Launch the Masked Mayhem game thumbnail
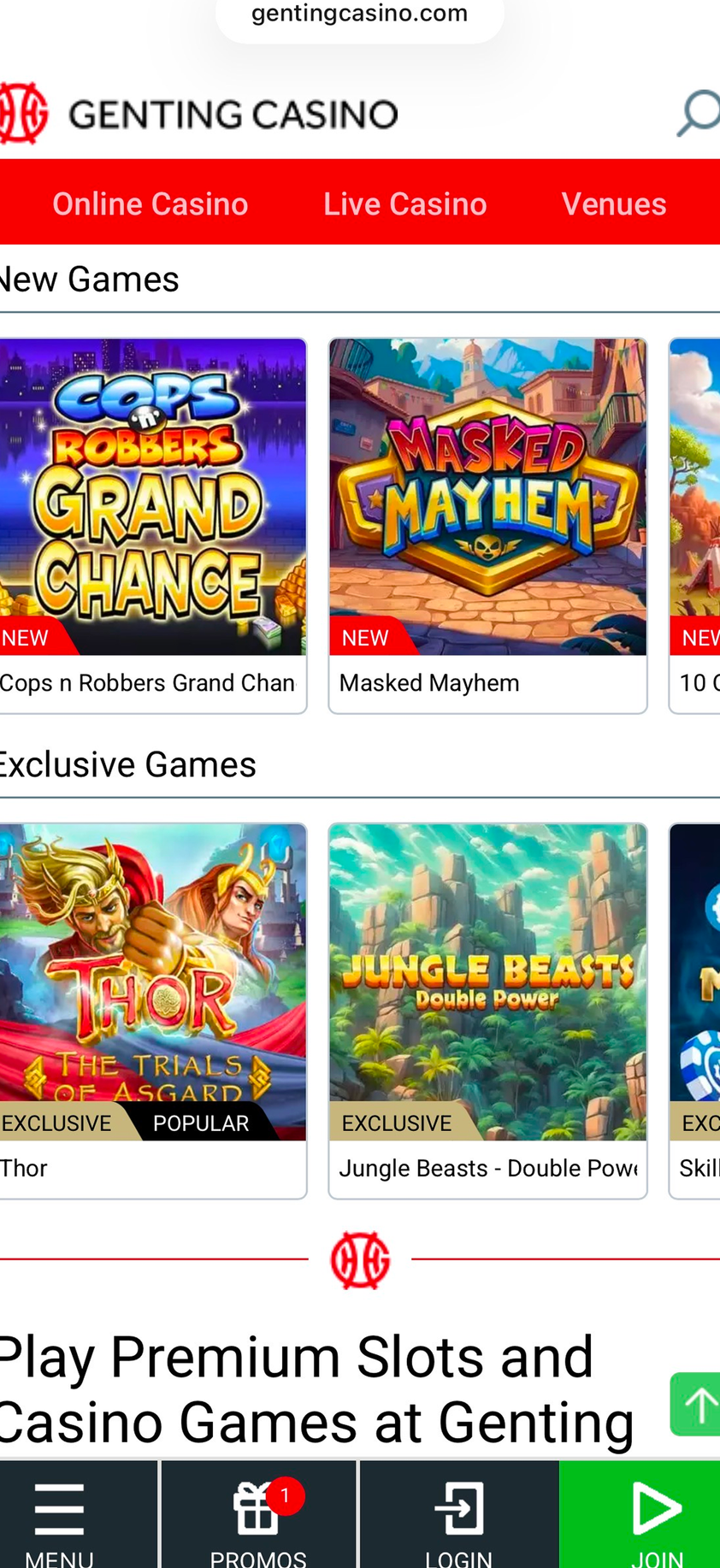Screen dimensions: 720x1568 [487, 497]
